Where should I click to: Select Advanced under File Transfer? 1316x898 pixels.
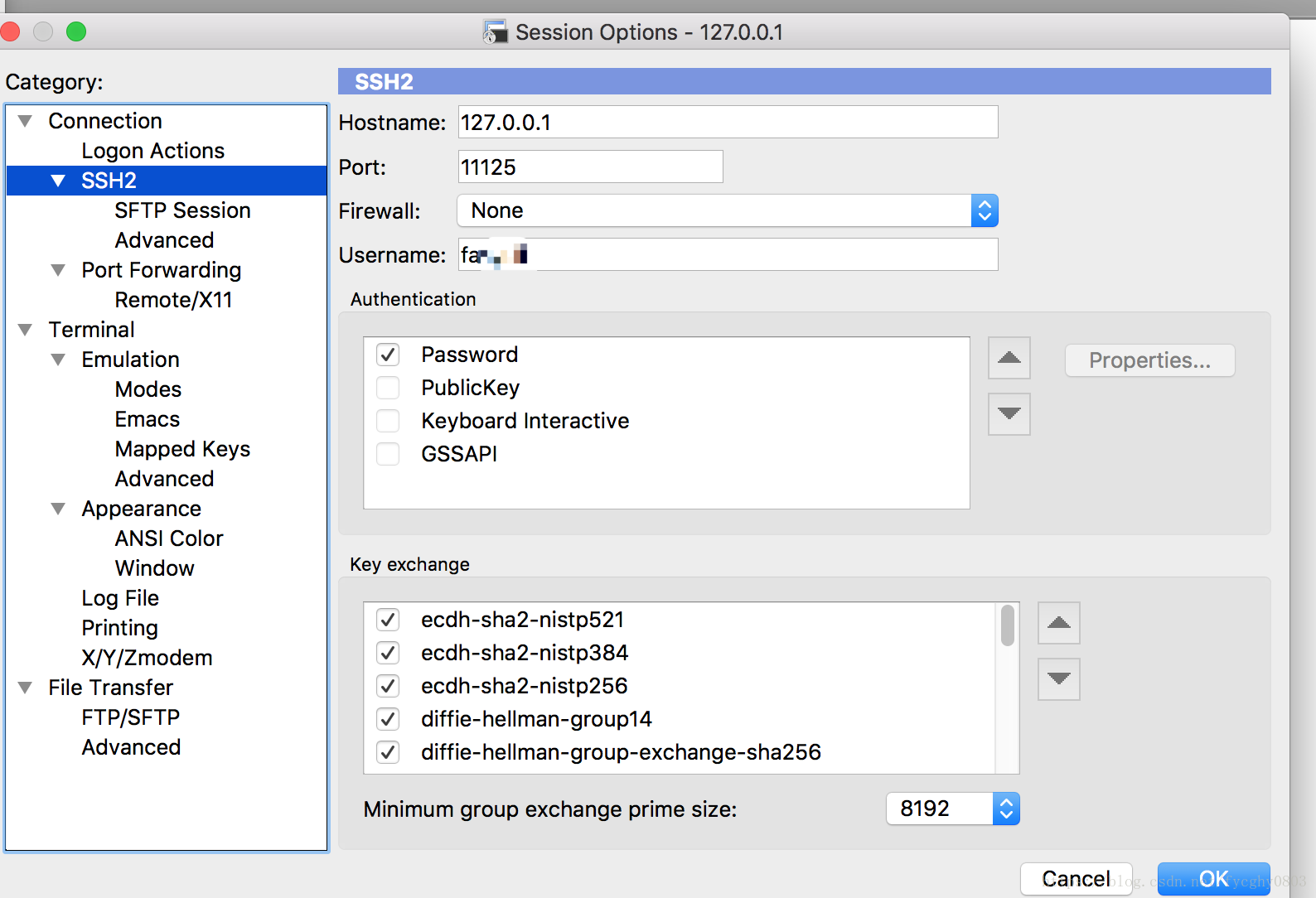pyautogui.click(x=132, y=747)
